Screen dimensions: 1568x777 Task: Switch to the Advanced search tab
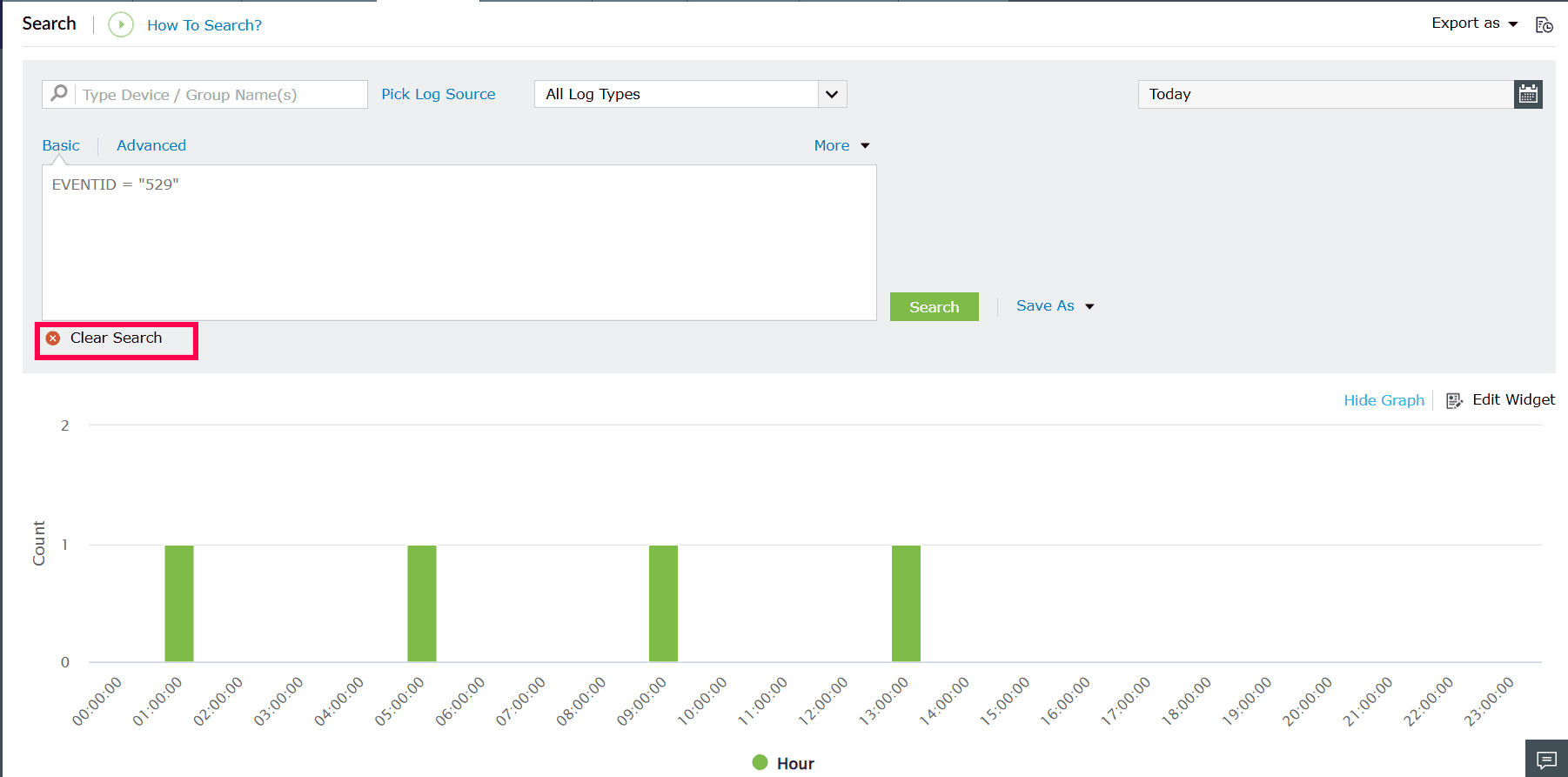point(151,145)
